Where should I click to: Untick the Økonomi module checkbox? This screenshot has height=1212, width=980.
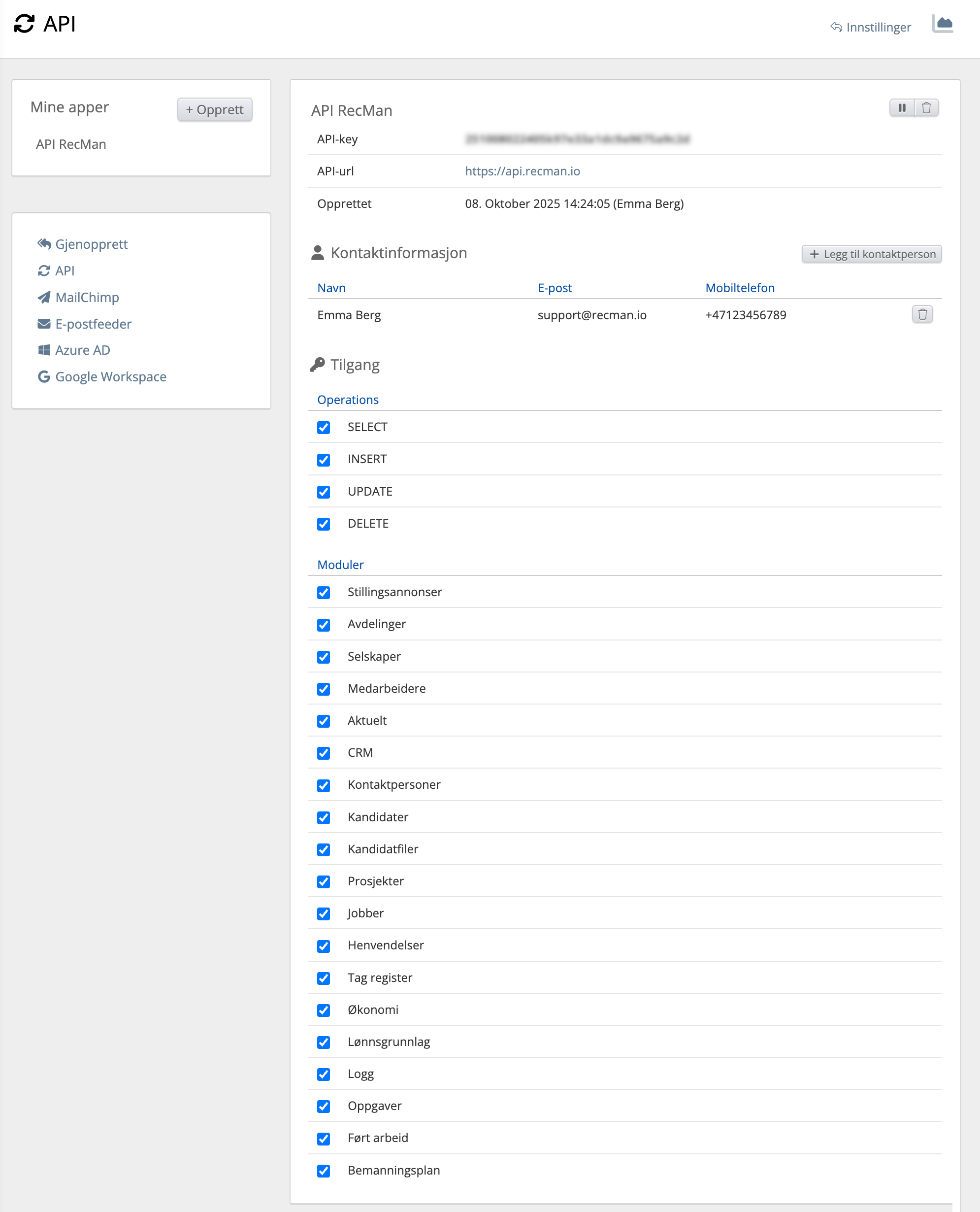pos(324,1010)
